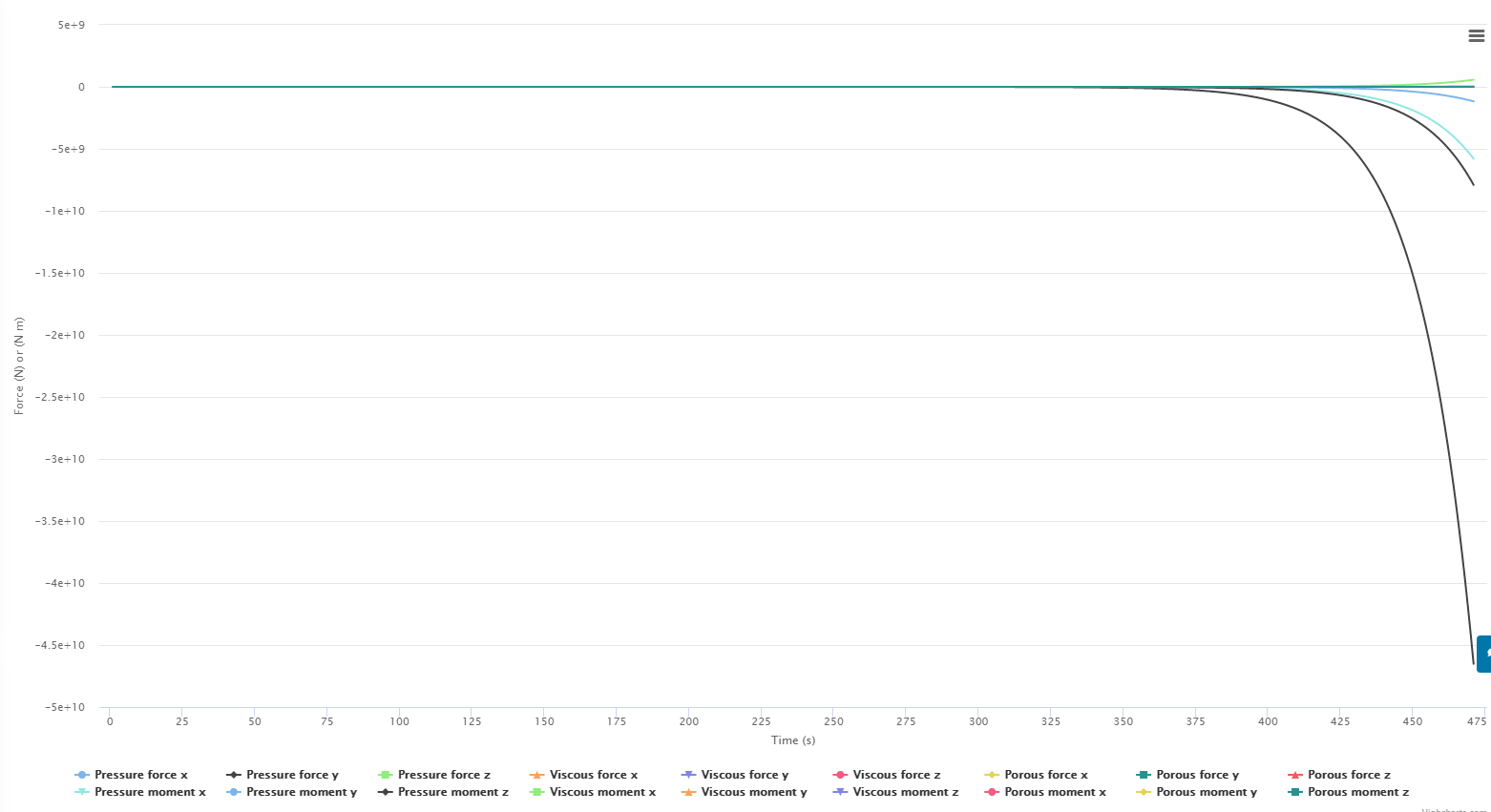Toggle Viscous force y legend entry
The height and width of the screenshot is (812, 1491).
point(745,775)
